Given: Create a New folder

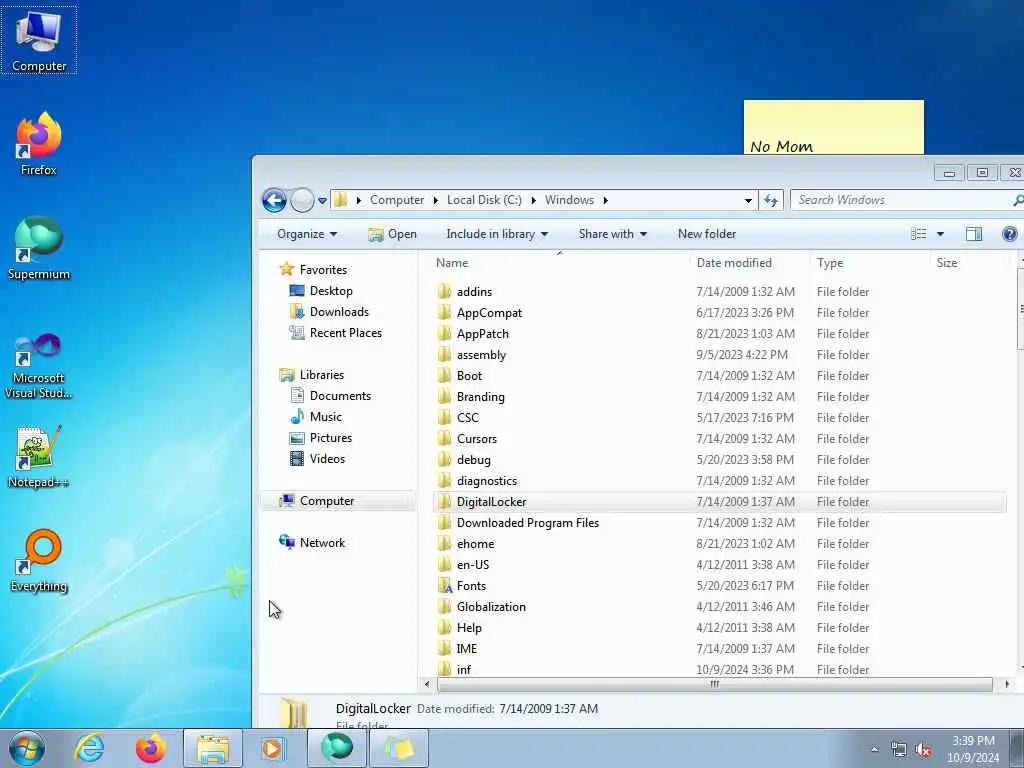Looking at the screenshot, I should [x=707, y=234].
